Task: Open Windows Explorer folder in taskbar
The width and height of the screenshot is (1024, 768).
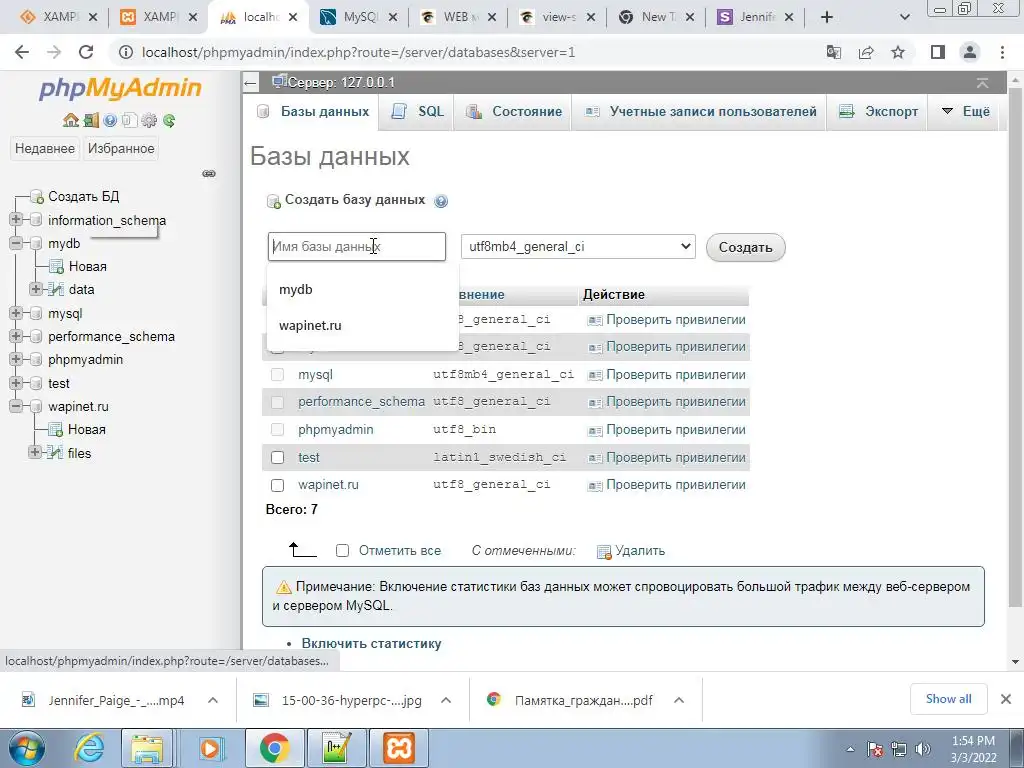Action: [x=147, y=748]
